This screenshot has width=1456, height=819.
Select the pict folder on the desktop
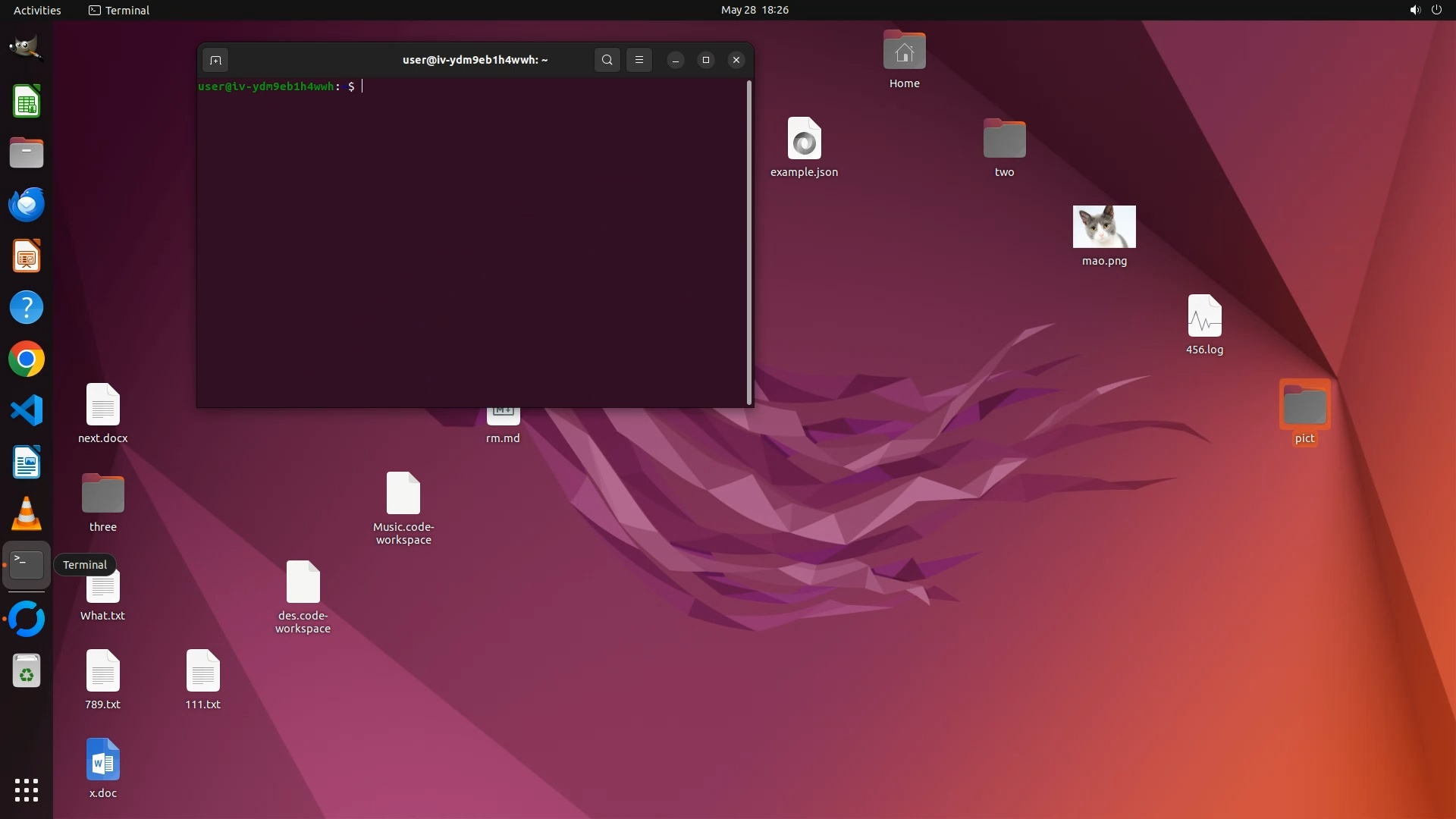point(1304,407)
